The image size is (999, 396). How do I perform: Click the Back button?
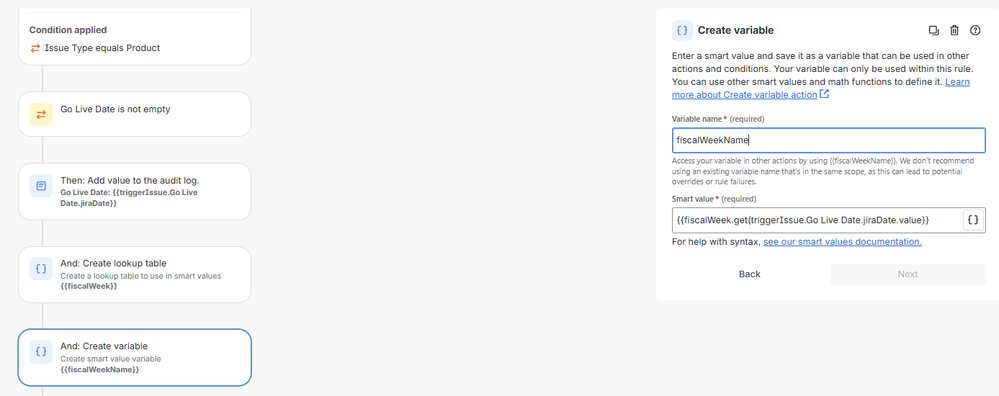[750, 274]
